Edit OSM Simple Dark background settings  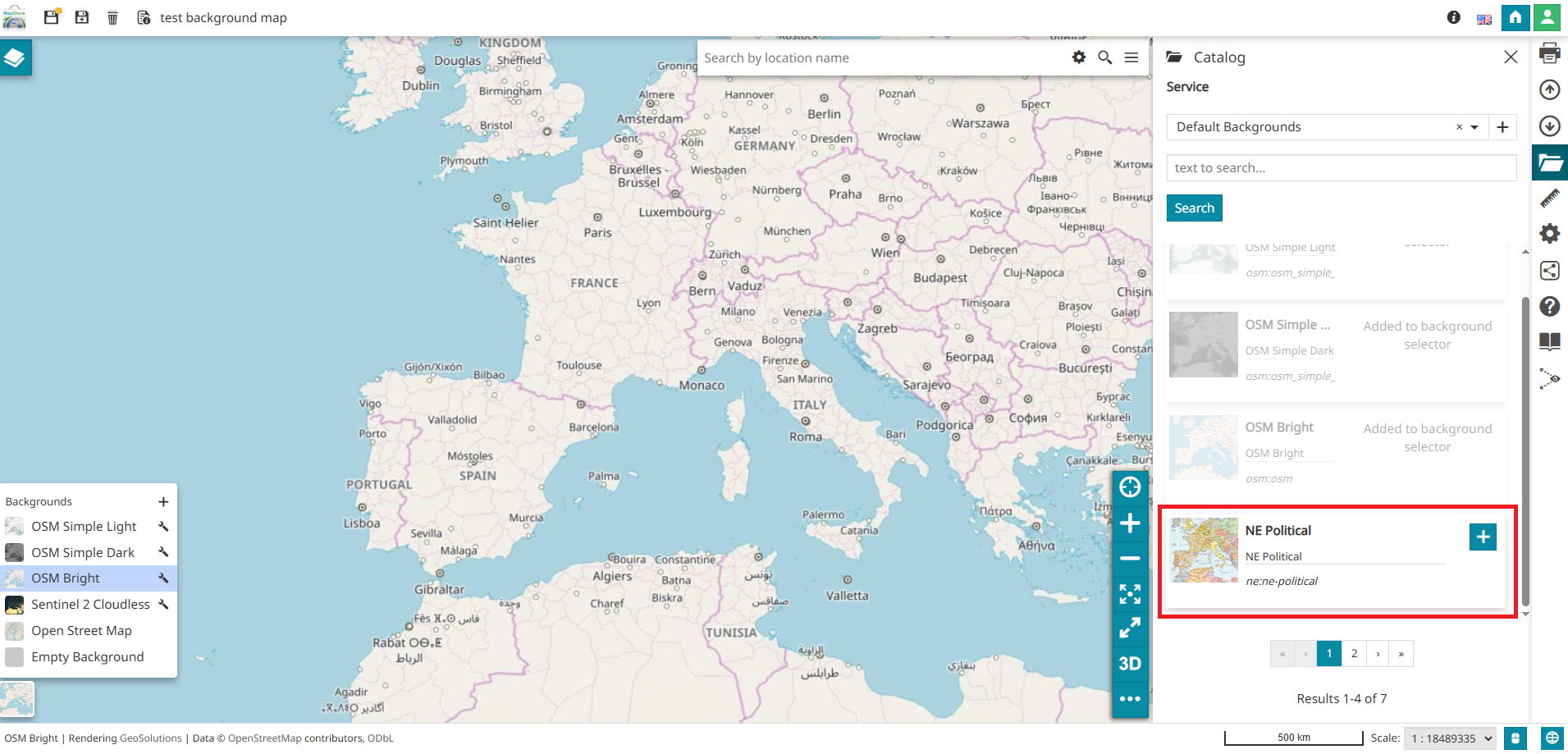(163, 552)
